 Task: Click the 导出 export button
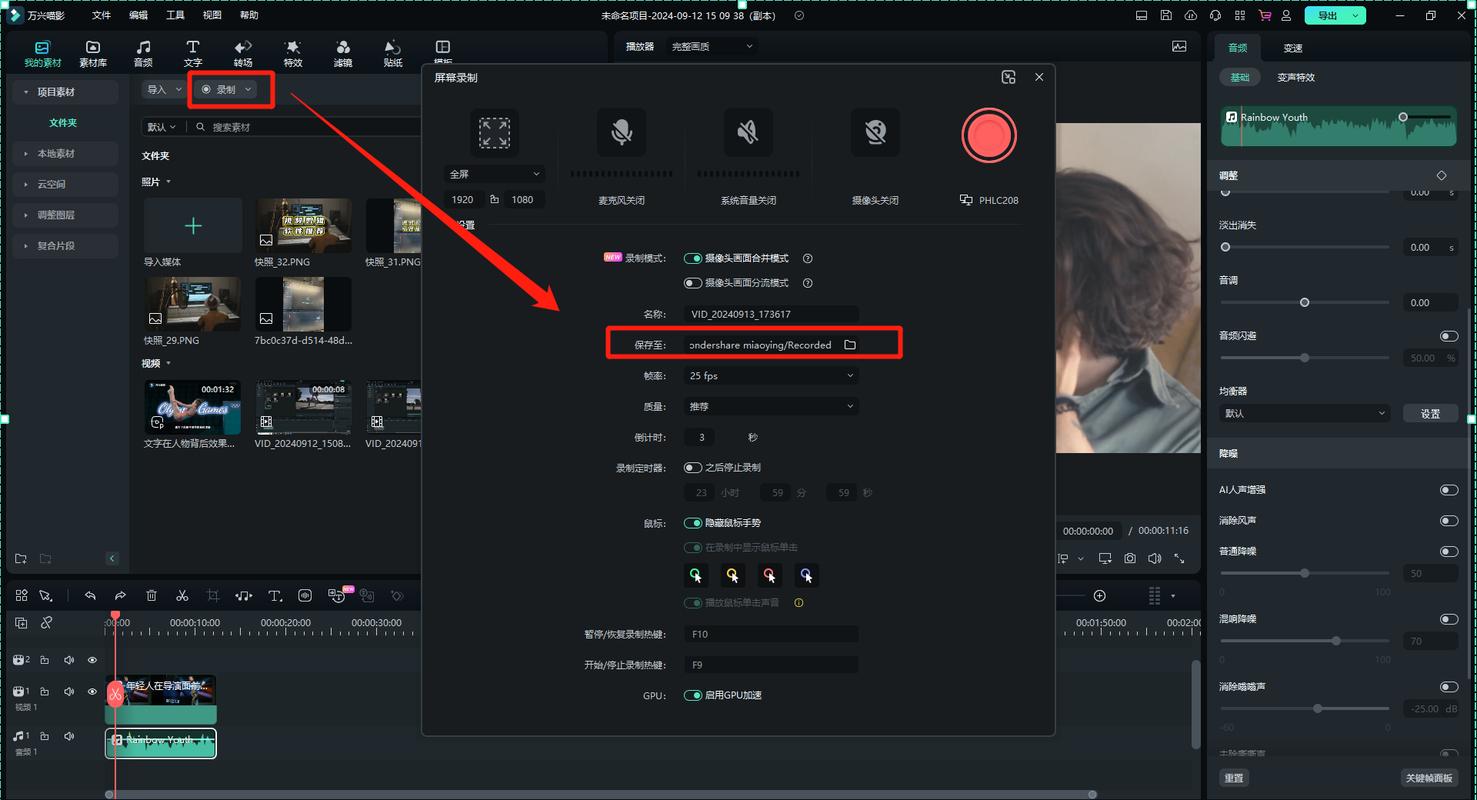(x=1327, y=15)
